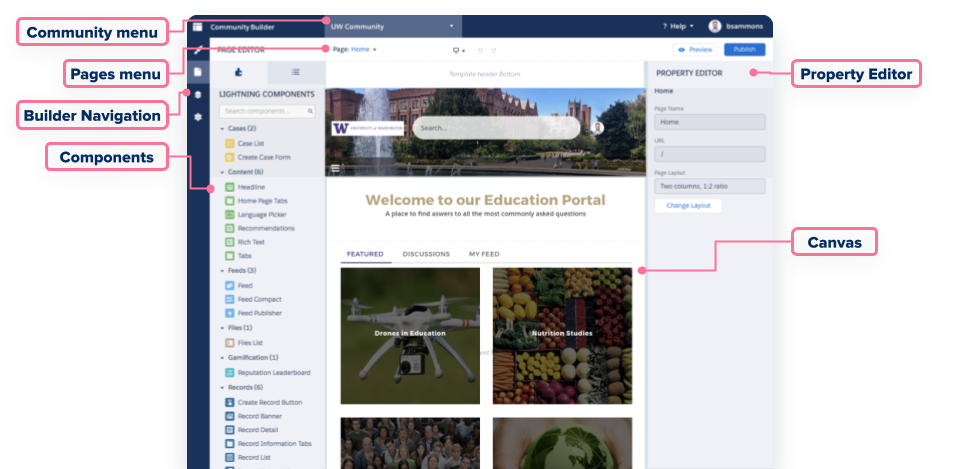Switch to the Discussions tab

(x=426, y=254)
